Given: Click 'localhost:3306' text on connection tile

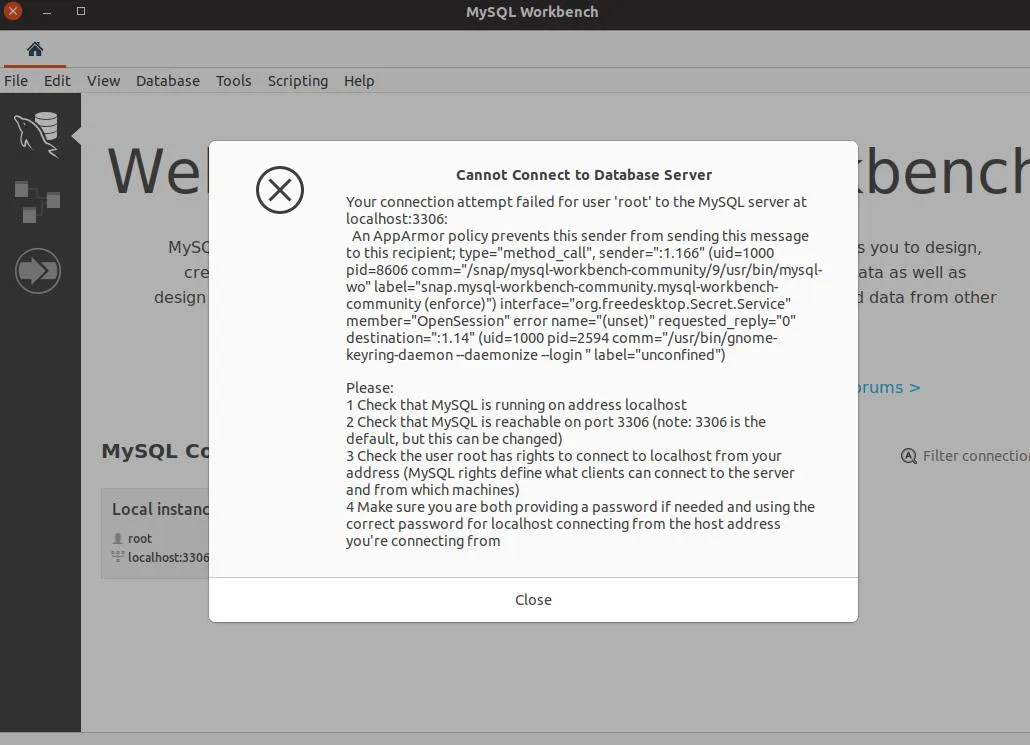Looking at the screenshot, I should (x=168, y=557).
